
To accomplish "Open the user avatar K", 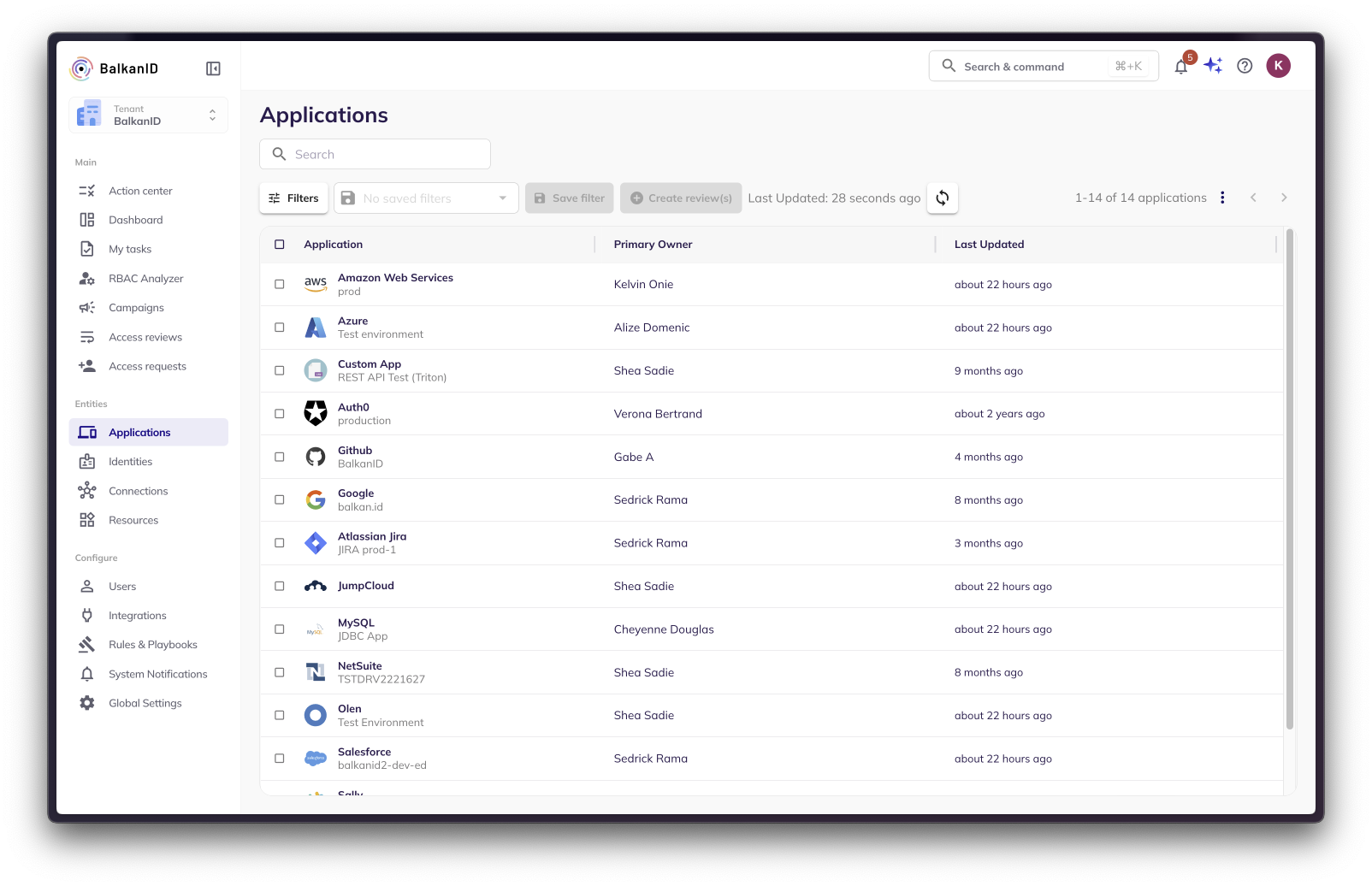I will click(x=1278, y=66).
